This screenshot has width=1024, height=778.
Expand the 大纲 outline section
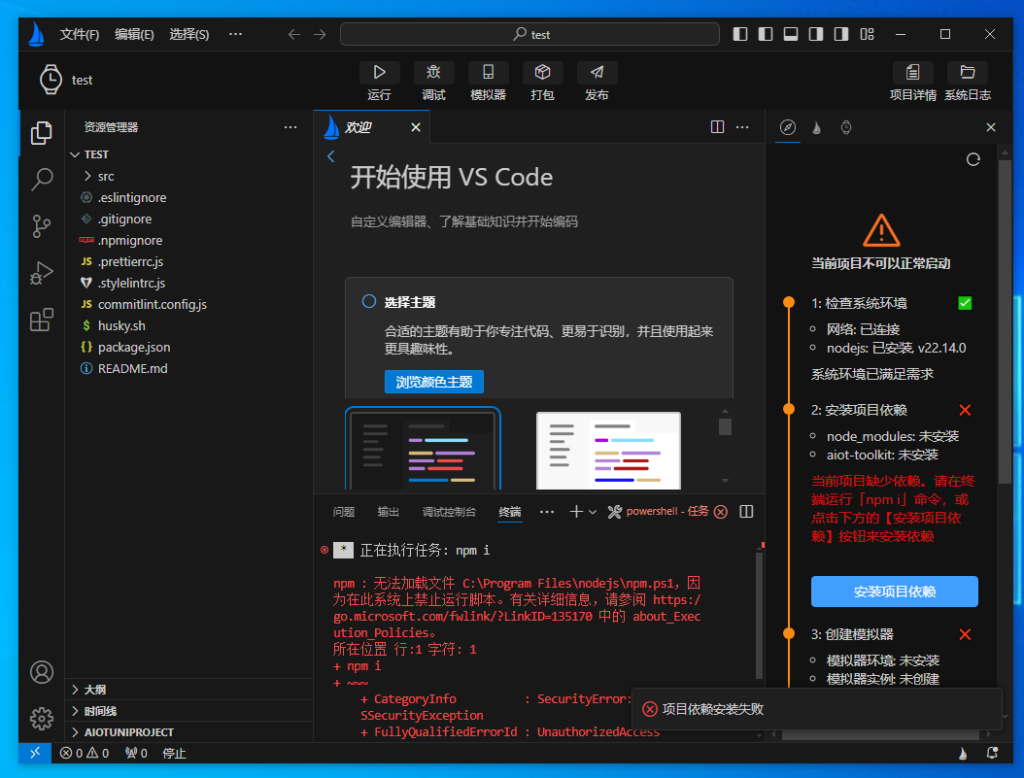point(189,689)
